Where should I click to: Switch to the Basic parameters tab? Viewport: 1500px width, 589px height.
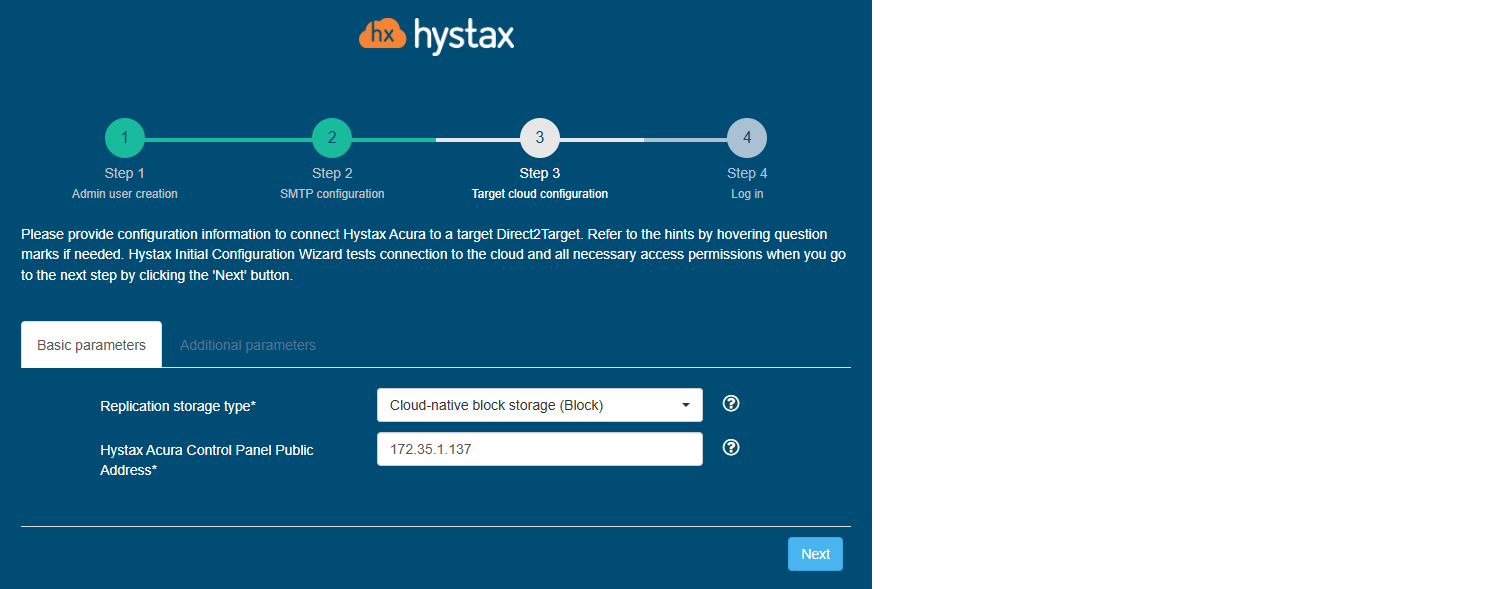91,345
